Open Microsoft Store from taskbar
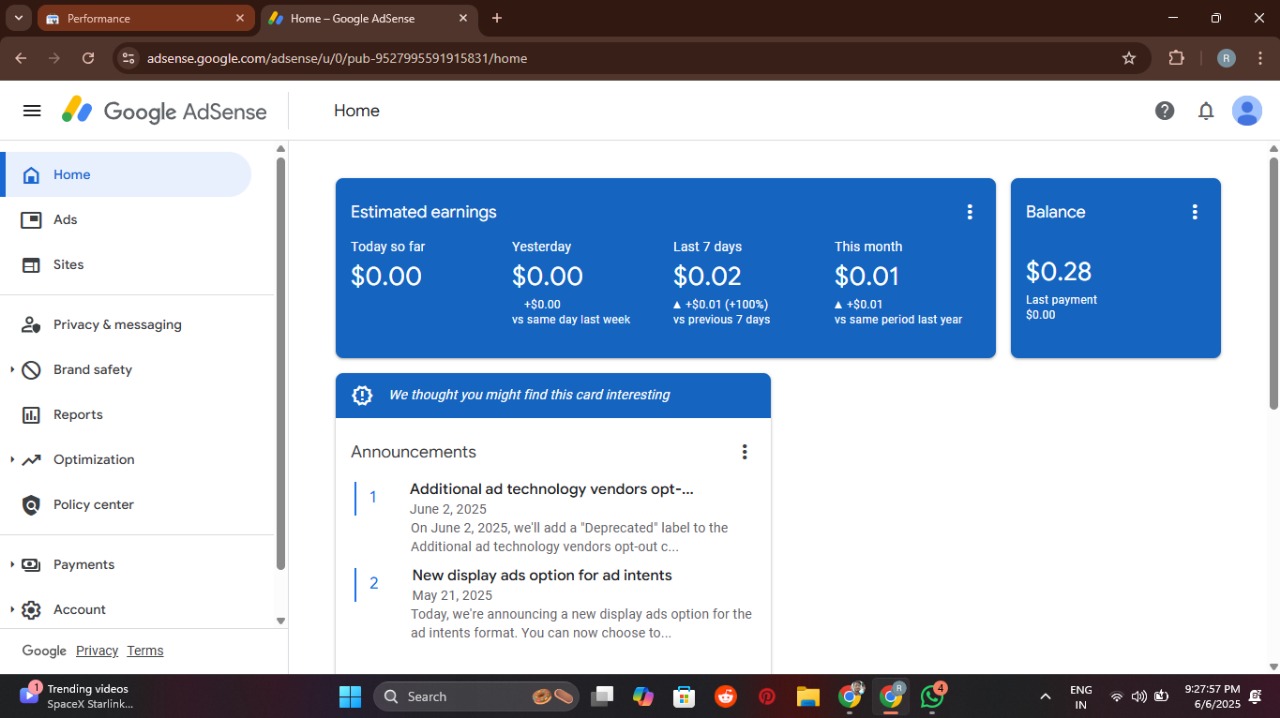The height and width of the screenshot is (718, 1280). (x=684, y=696)
